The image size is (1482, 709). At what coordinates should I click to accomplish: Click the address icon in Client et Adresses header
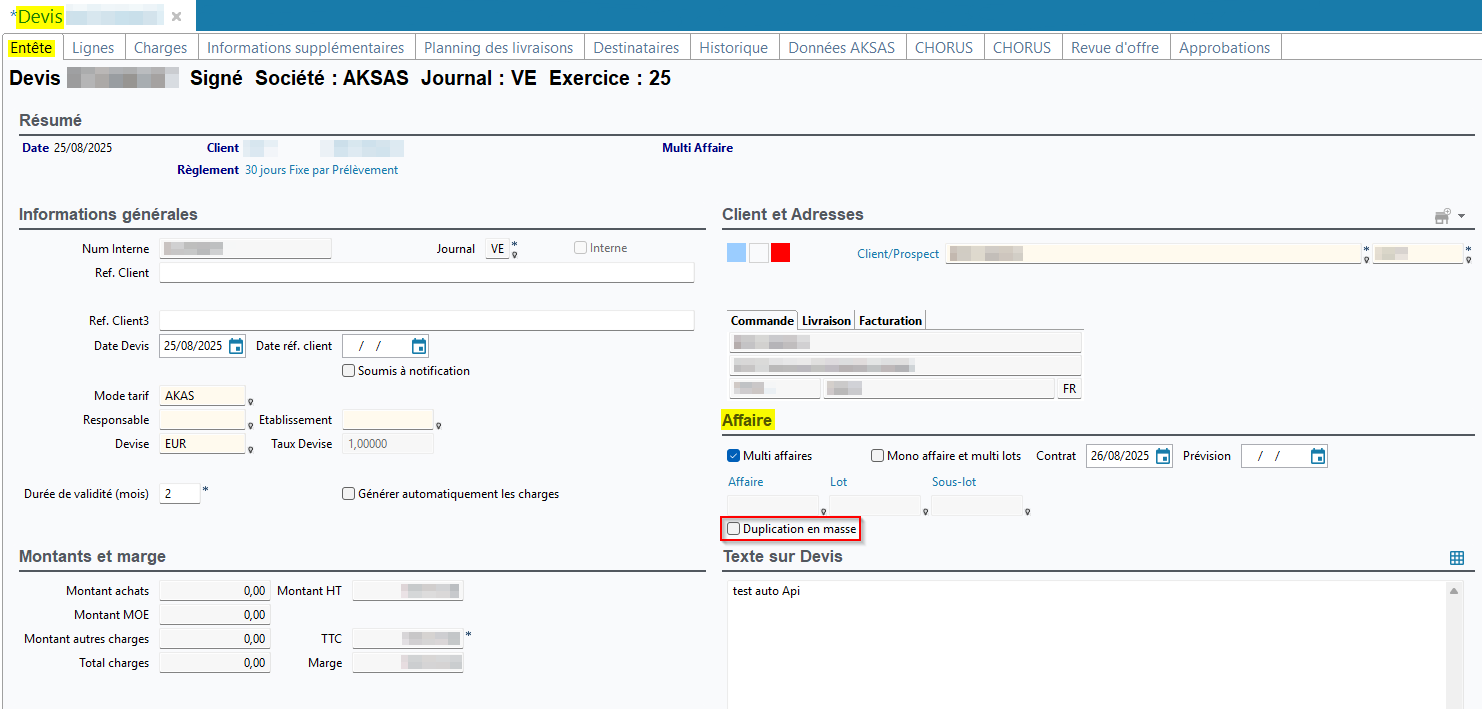point(1442,216)
